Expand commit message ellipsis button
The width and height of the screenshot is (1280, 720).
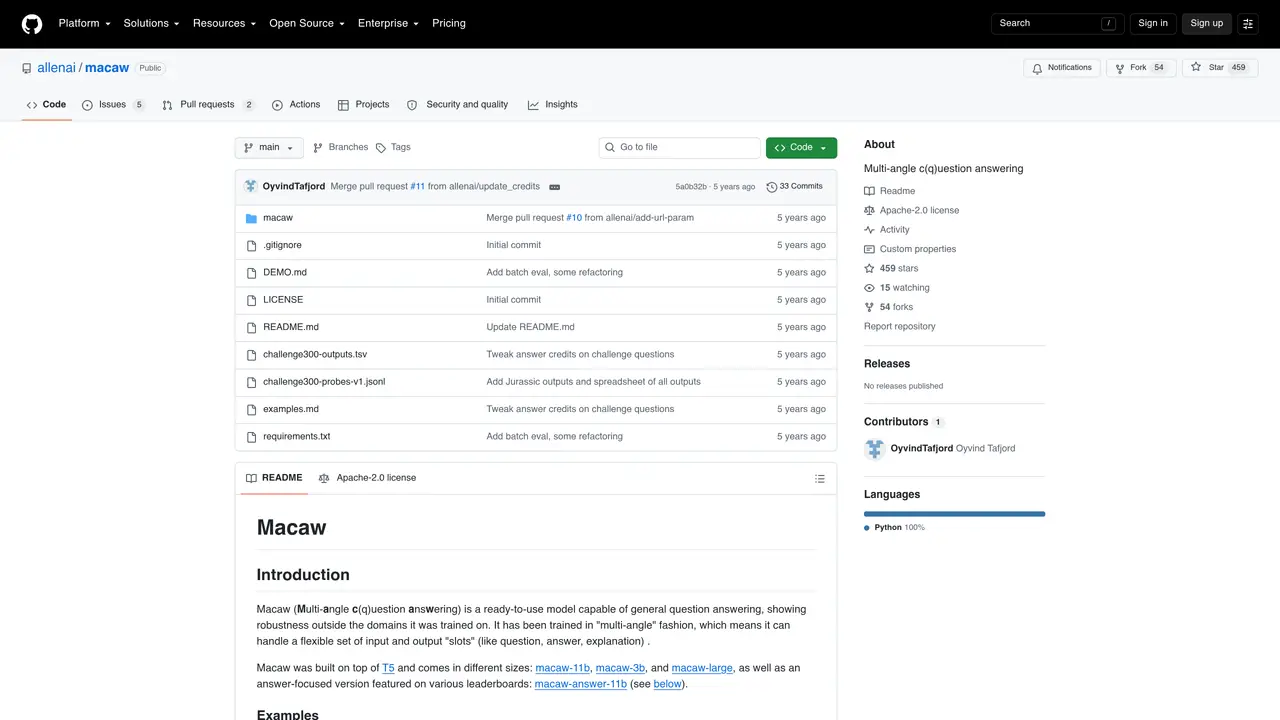coord(554,187)
